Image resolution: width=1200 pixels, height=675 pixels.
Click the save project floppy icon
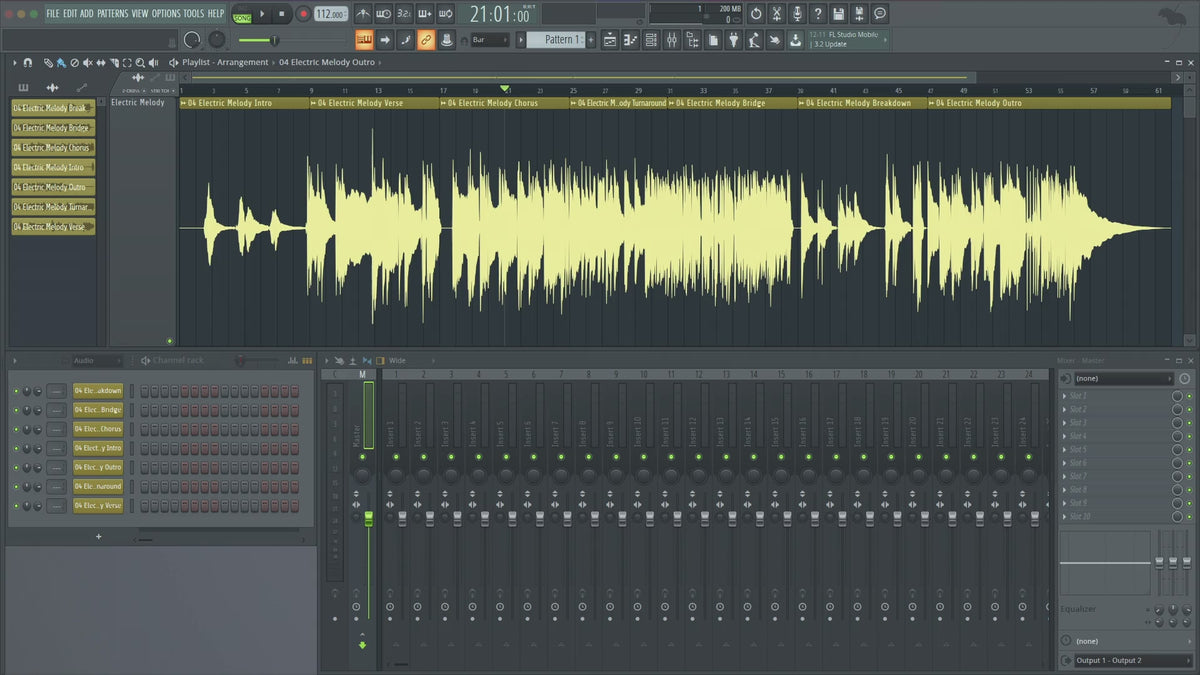[x=838, y=14]
